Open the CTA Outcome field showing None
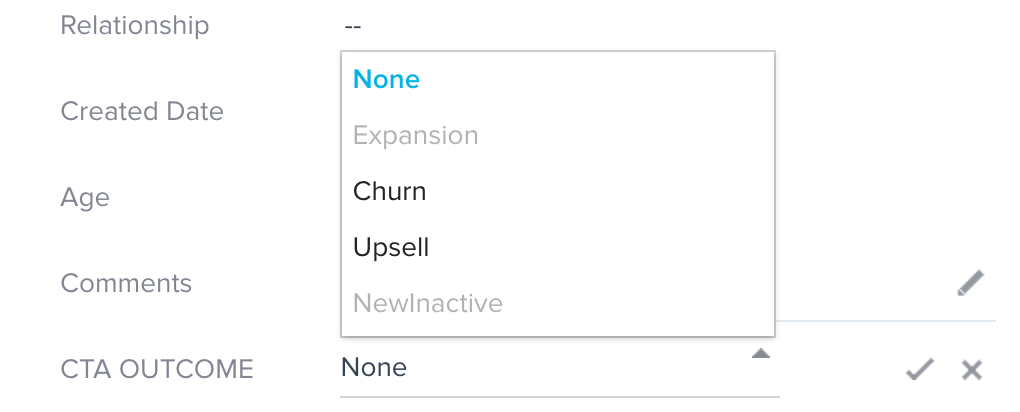The image size is (1020, 412). point(559,368)
